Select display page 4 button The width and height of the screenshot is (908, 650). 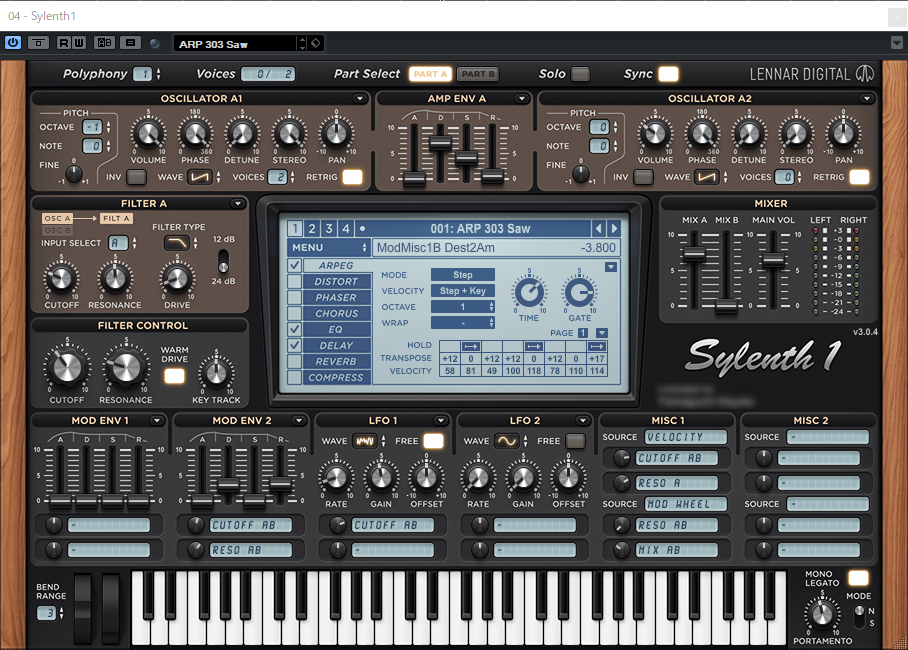346,228
